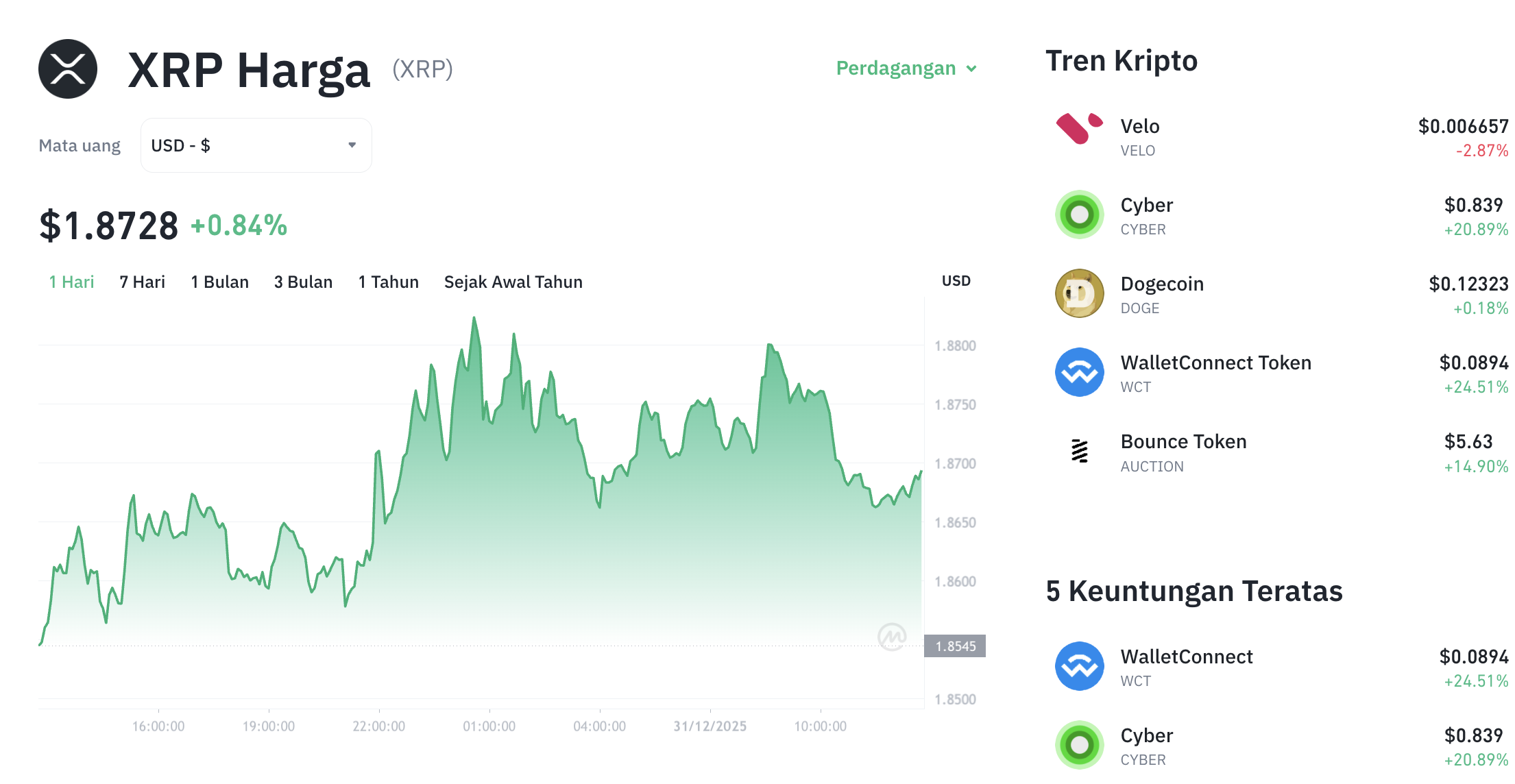Click the XRP coin logo
This screenshot has width=1515, height=784.
tap(68, 69)
